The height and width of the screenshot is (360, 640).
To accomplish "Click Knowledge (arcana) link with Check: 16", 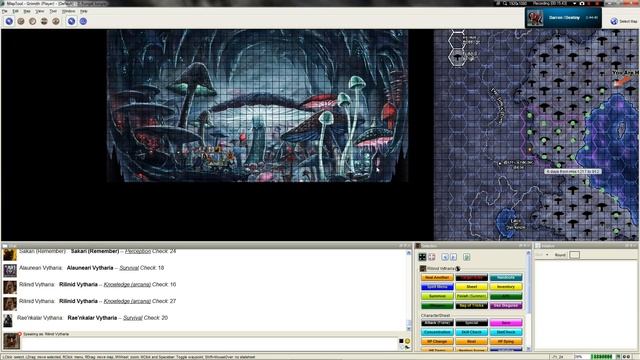I will pyautogui.click(x=127, y=284).
